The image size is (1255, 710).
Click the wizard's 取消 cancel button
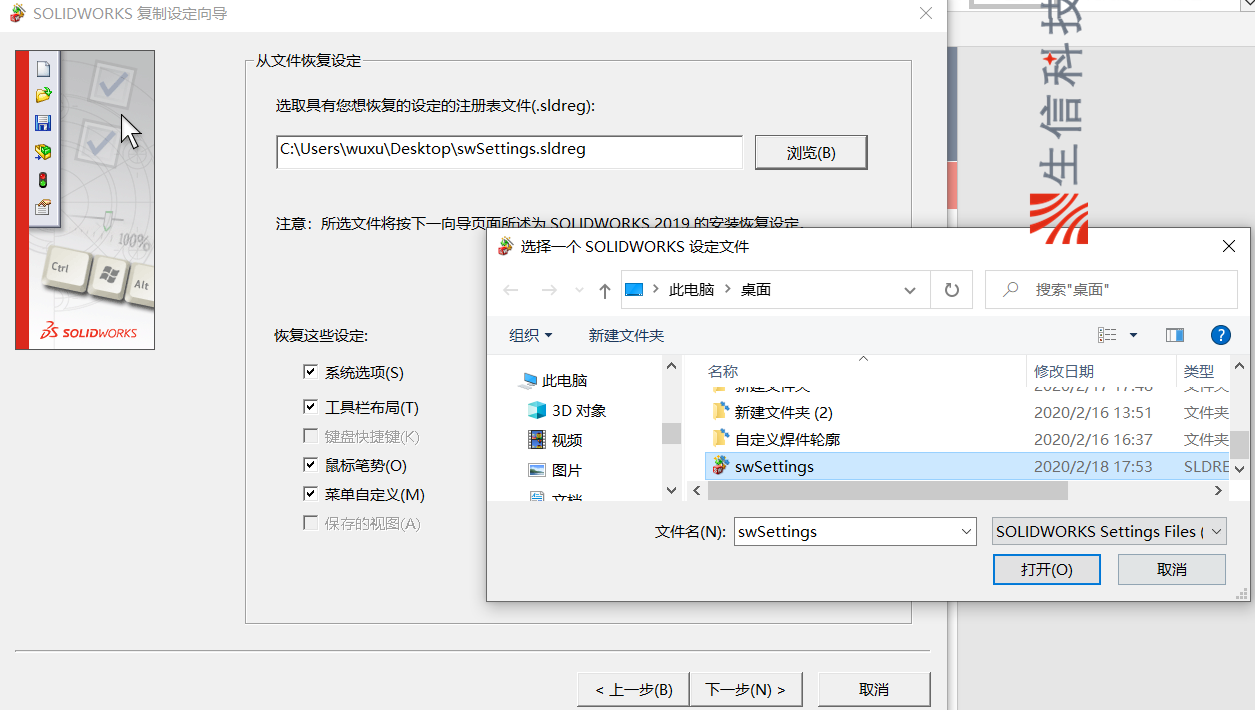874,690
